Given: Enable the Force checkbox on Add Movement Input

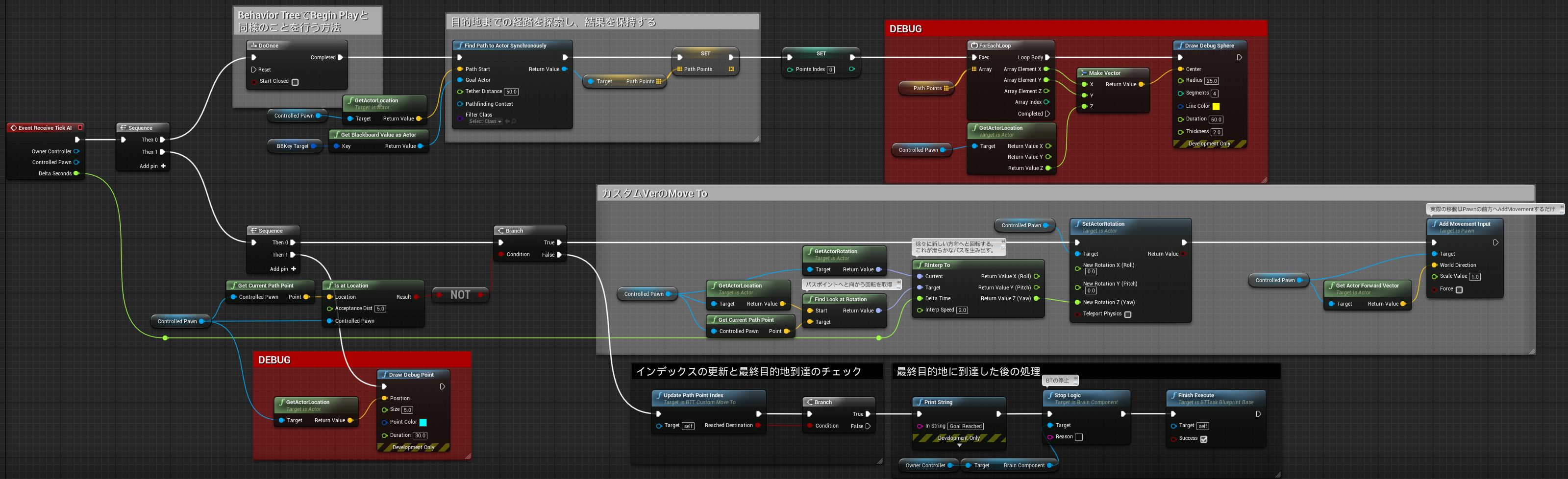Looking at the screenshot, I should tap(1459, 289).
